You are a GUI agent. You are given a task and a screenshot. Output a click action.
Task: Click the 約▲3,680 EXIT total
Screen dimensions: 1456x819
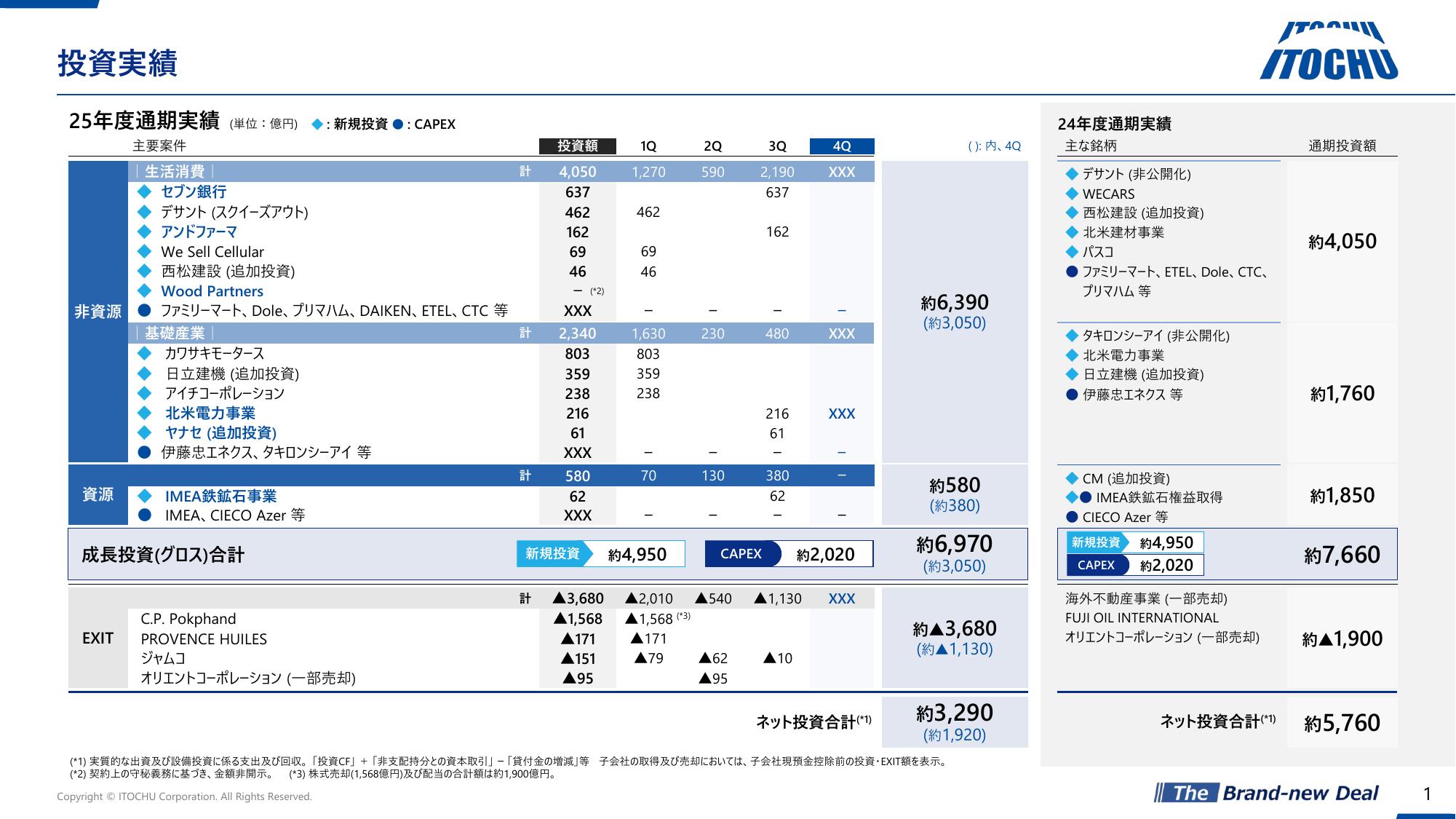point(955,628)
